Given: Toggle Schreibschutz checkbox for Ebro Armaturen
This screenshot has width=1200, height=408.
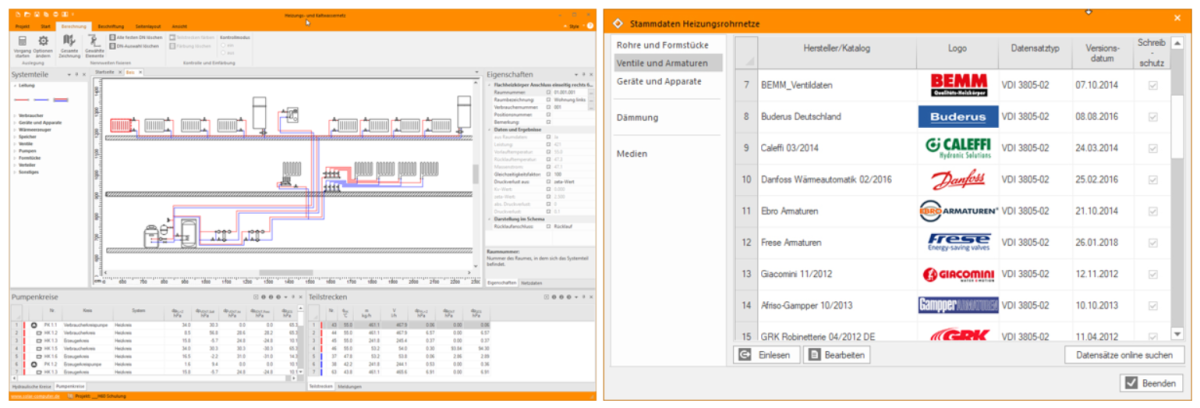Looking at the screenshot, I should 1153,212.
